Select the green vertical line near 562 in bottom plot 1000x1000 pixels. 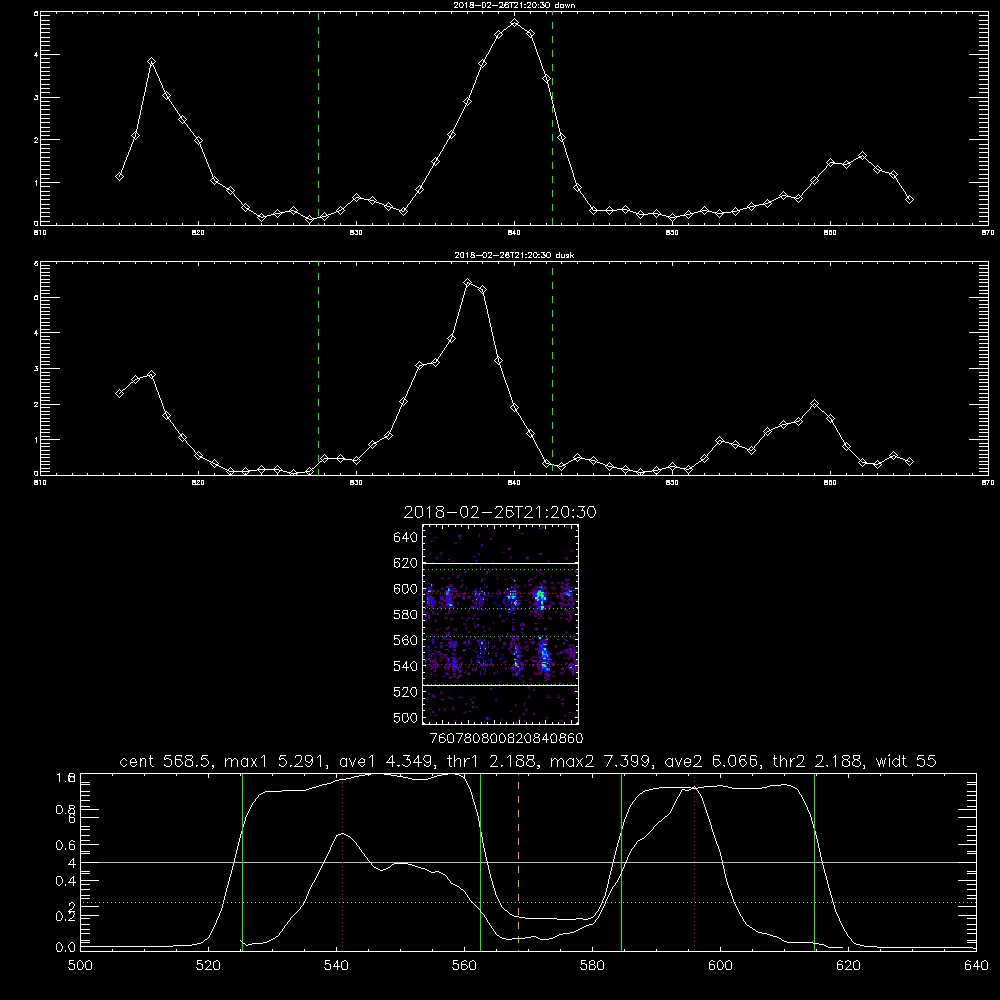tap(480, 861)
